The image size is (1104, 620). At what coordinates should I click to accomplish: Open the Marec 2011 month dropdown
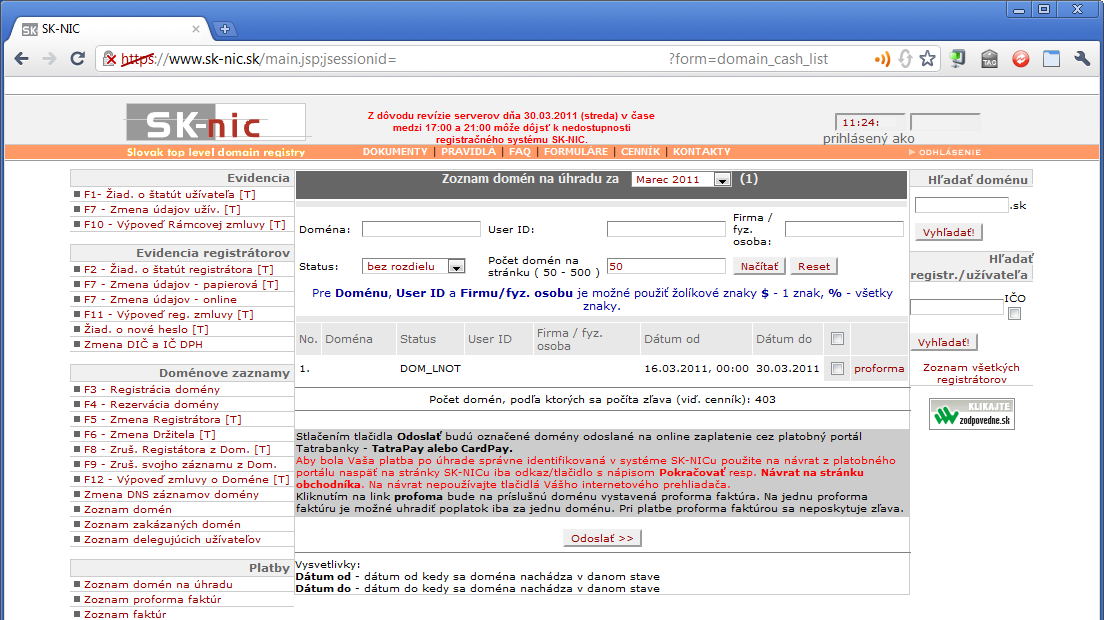click(x=682, y=180)
